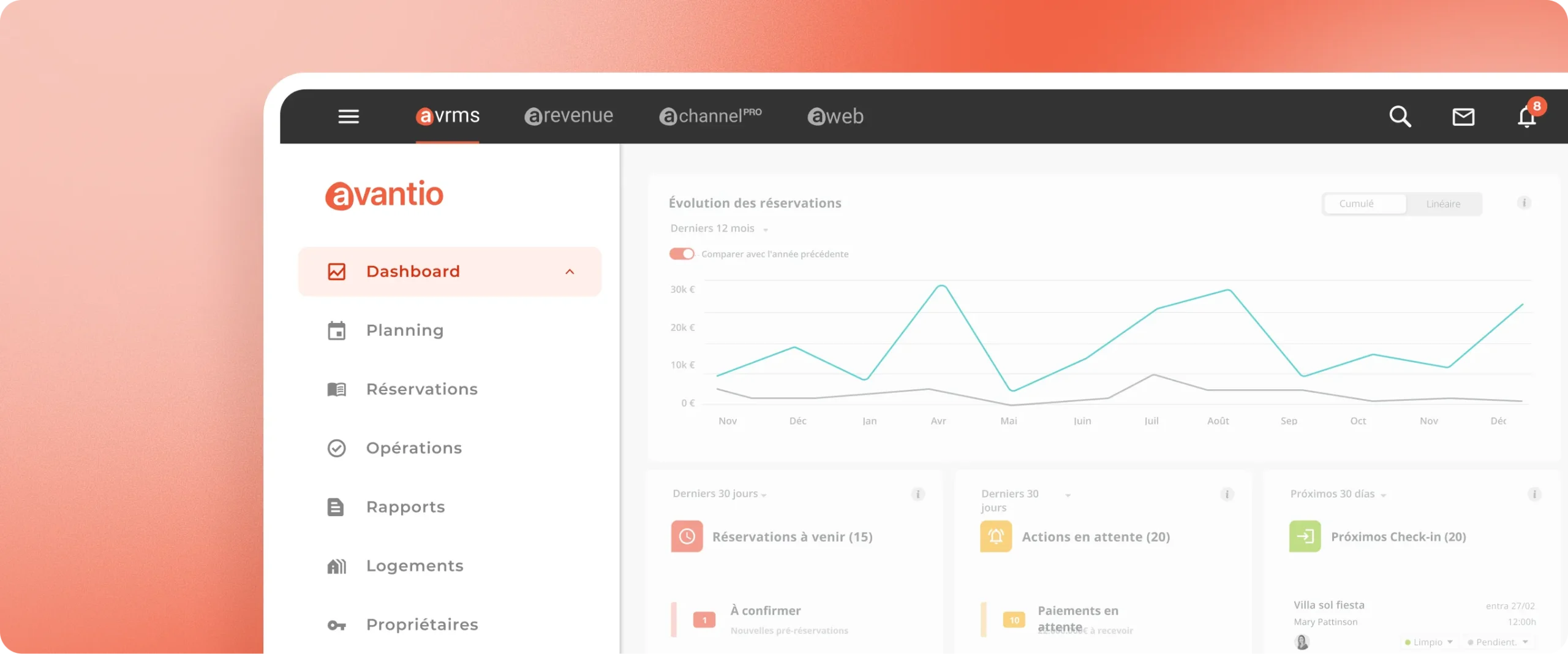1568x654 pixels.
Task: Switch to the arevenue product tab
Action: pyautogui.click(x=569, y=116)
